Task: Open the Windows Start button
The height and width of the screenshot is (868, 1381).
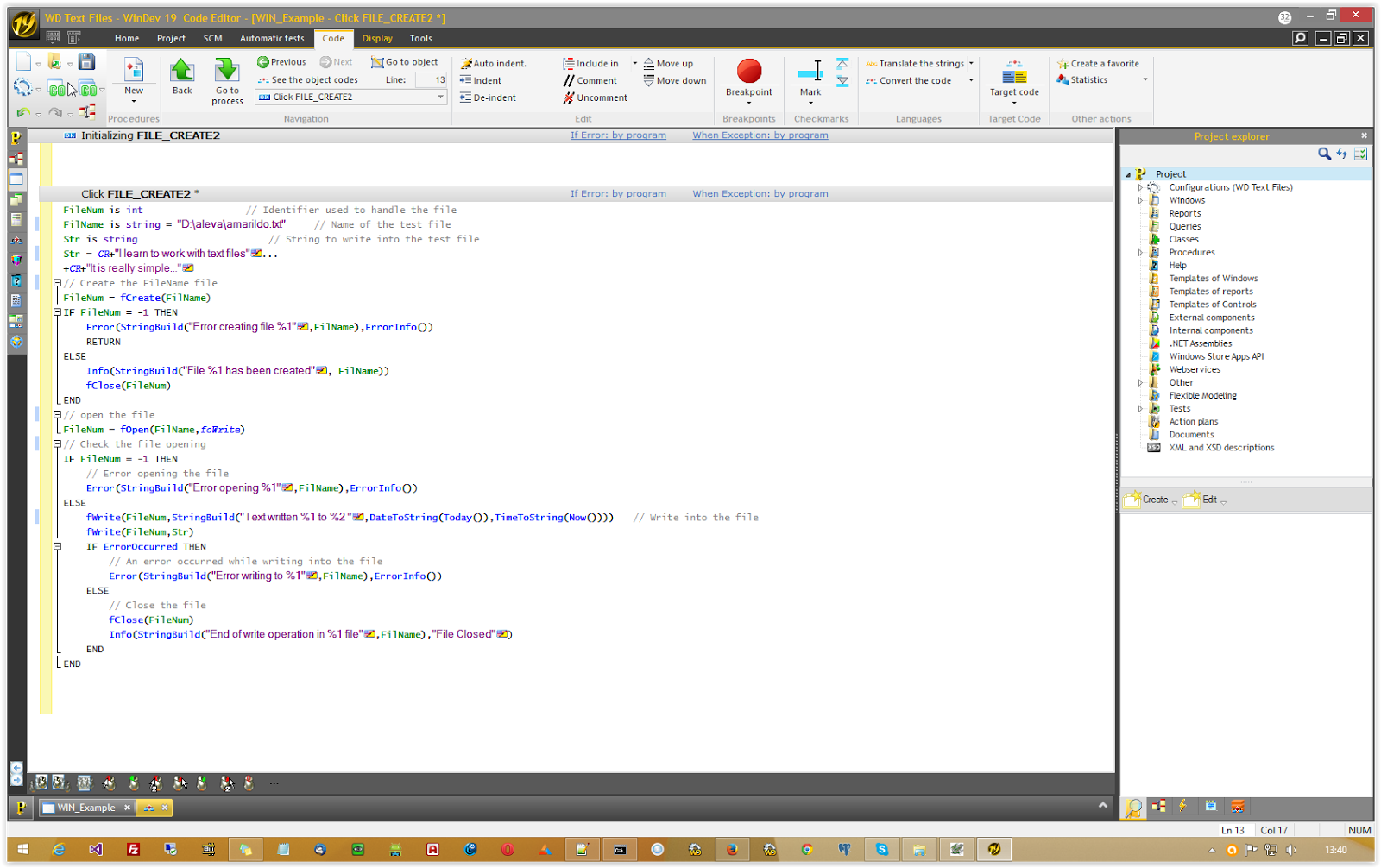Action: (x=23, y=849)
